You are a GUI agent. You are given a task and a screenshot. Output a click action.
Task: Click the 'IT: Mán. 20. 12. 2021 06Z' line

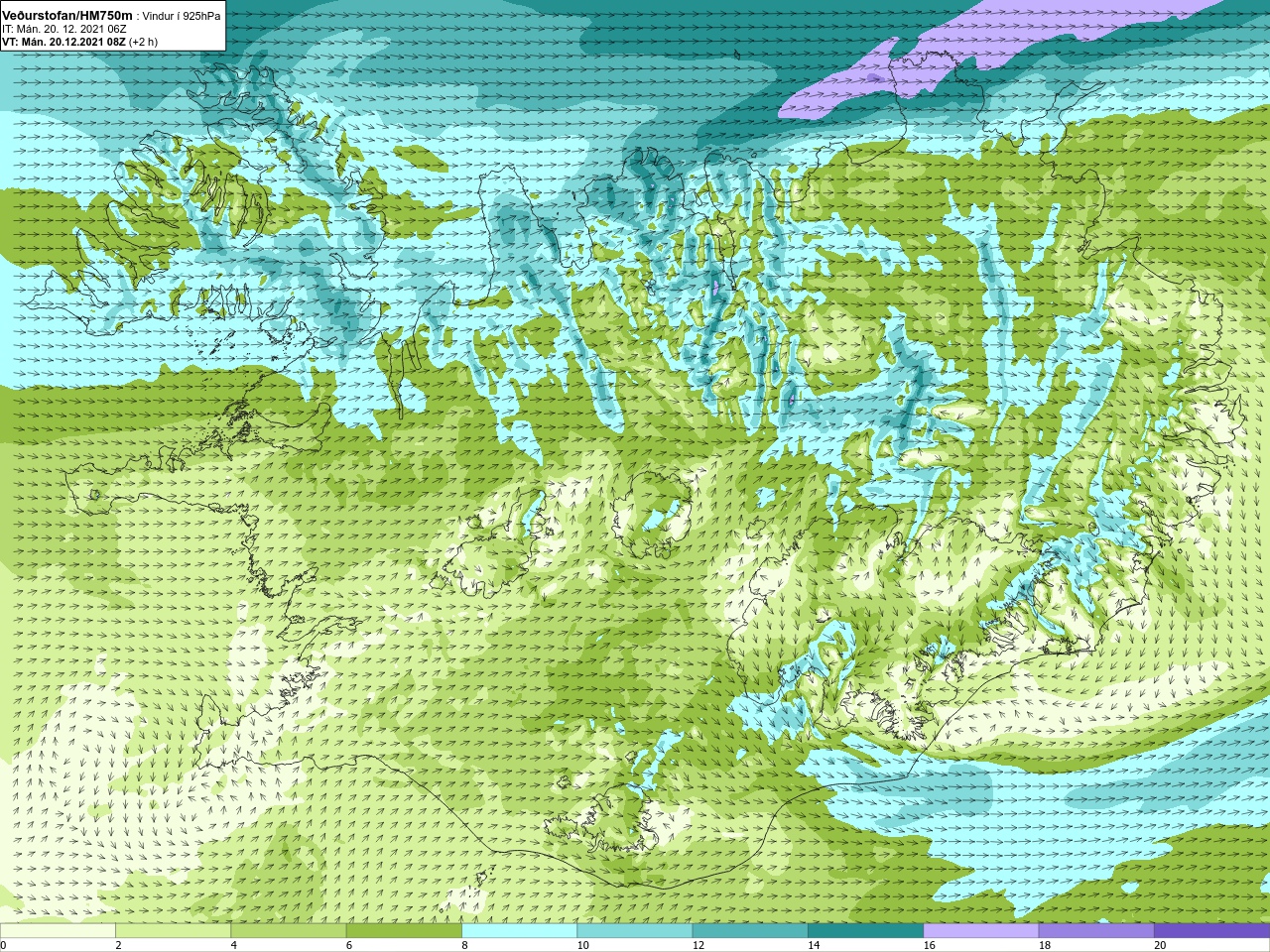click(x=64, y=29)
